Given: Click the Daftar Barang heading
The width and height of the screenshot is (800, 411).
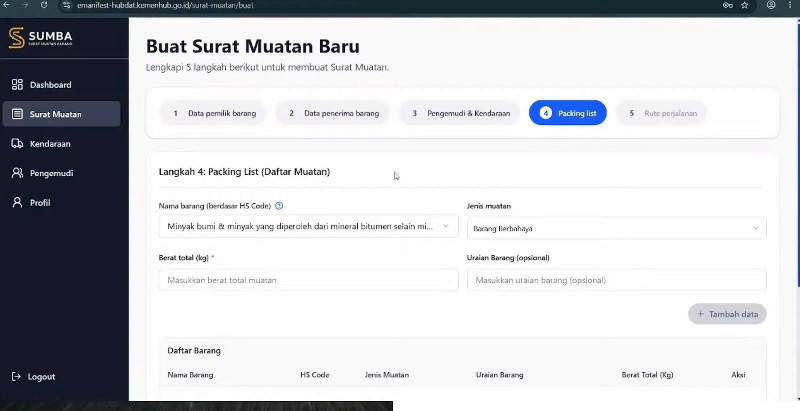Looking at the screenshot, I should coord(194,351).
